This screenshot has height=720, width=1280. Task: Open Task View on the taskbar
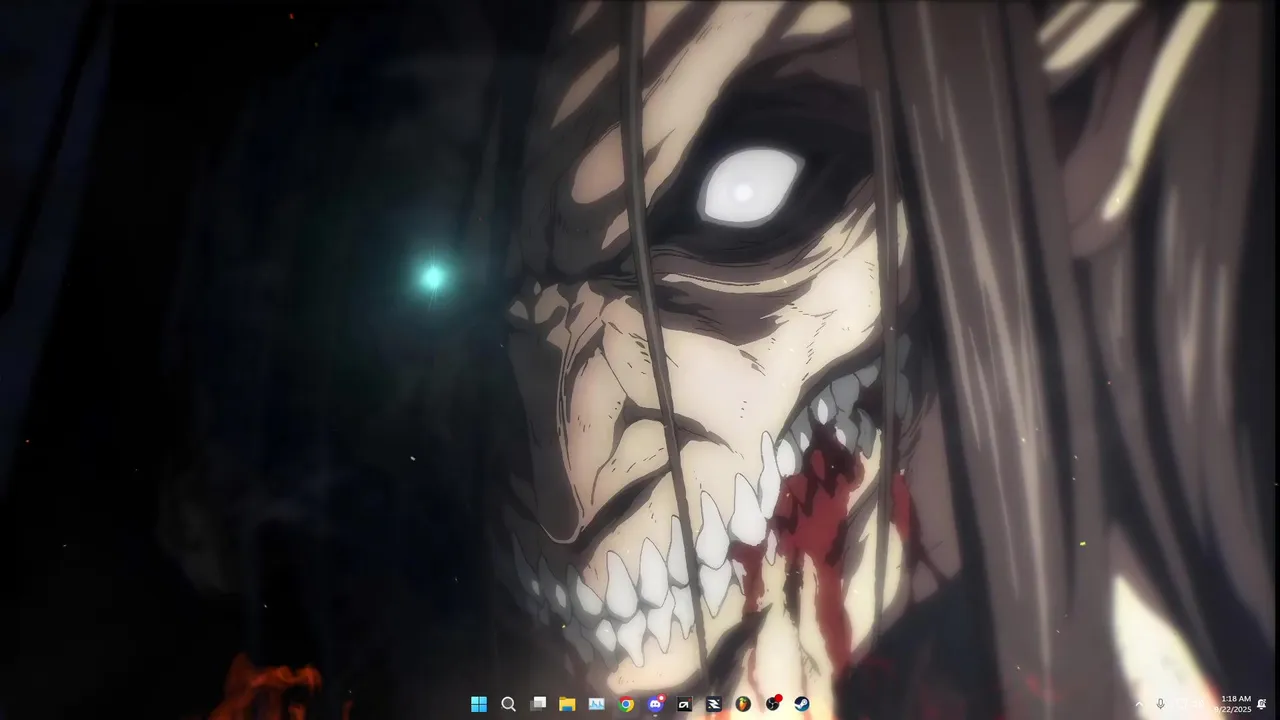click(538, 704)
